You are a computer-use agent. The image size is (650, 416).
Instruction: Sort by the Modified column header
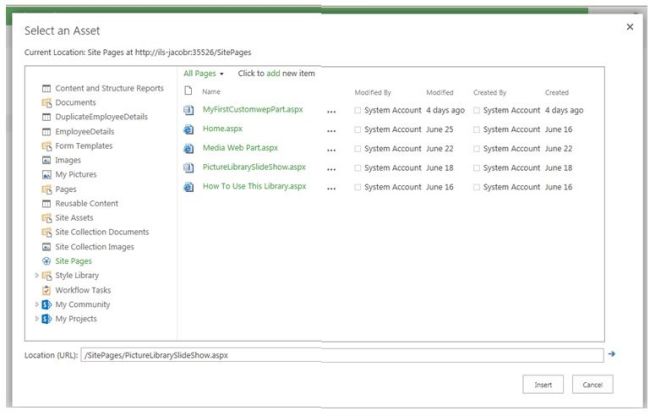coord(439,92)
